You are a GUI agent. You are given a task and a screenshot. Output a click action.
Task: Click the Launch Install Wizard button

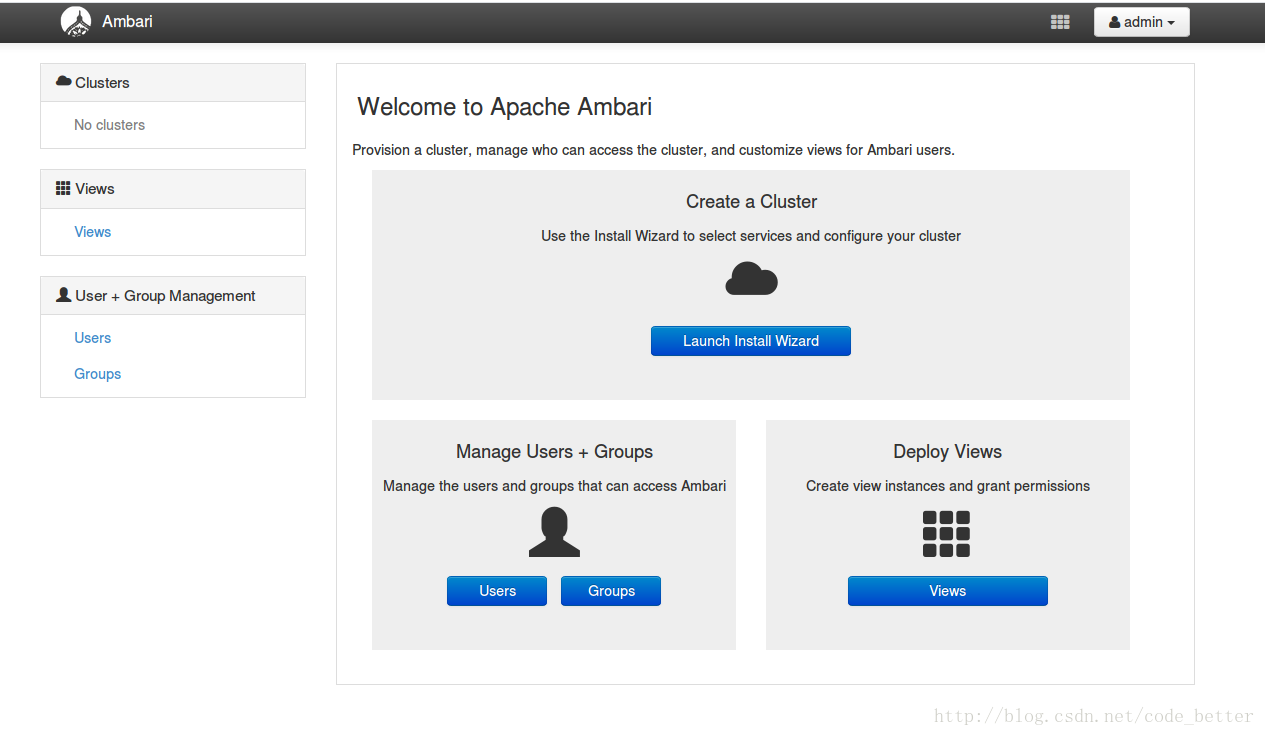[x=751, y=341]
